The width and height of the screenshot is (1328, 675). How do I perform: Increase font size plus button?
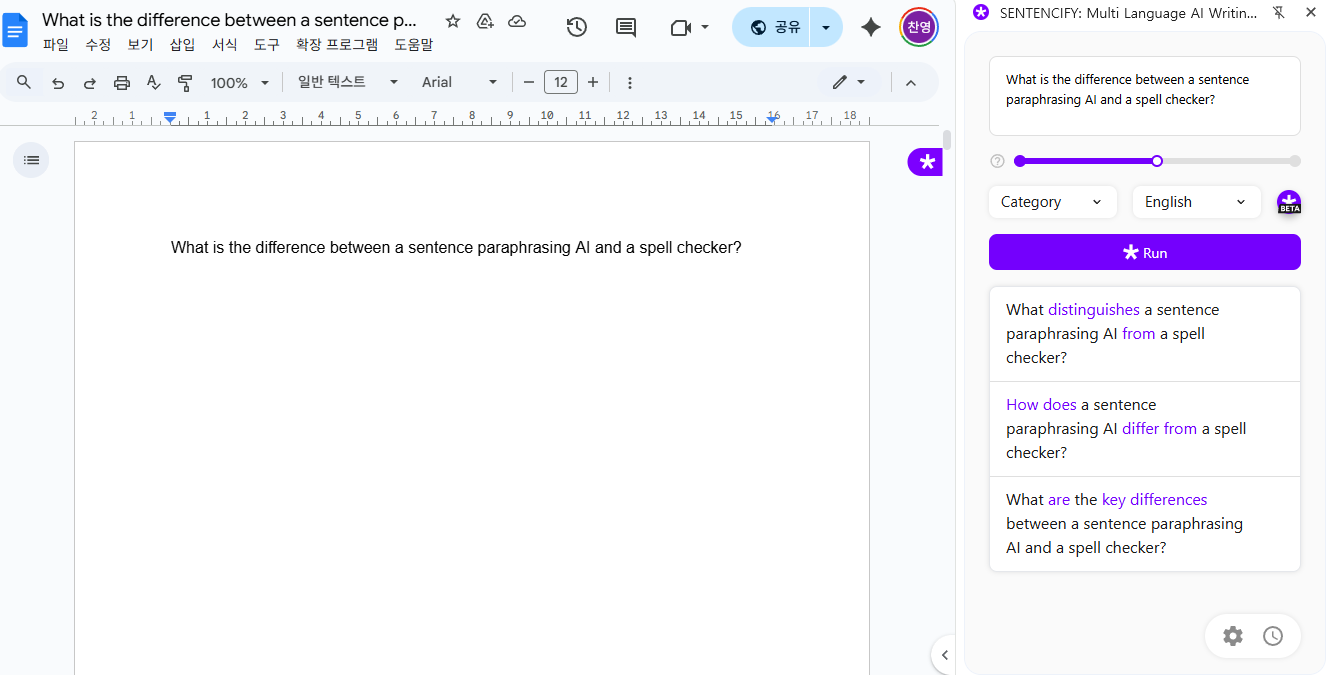[593, 82]
